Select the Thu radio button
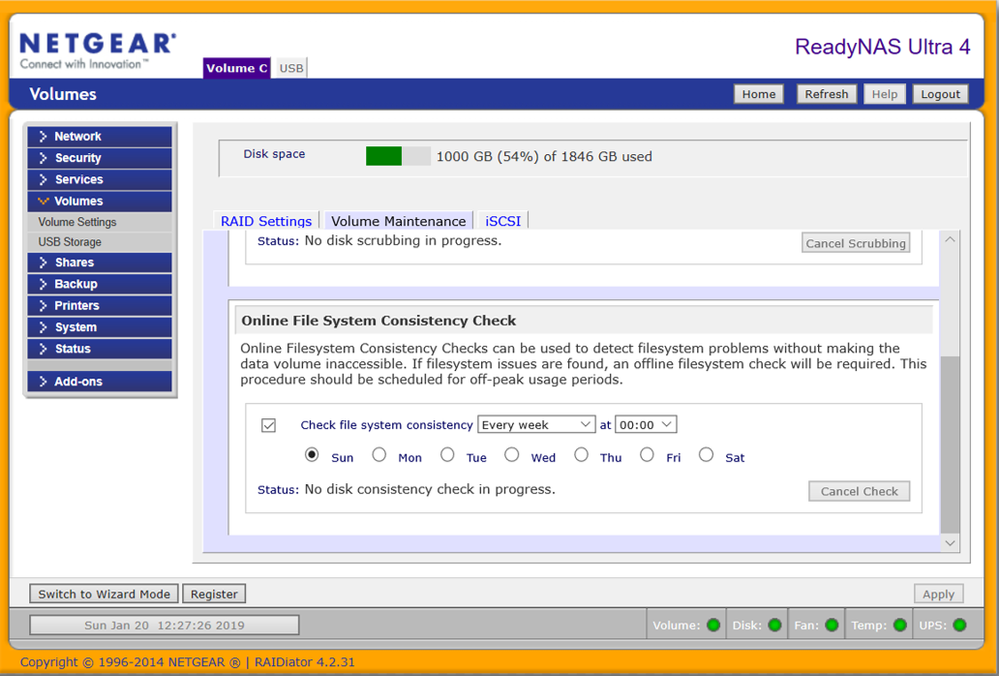 581,455
